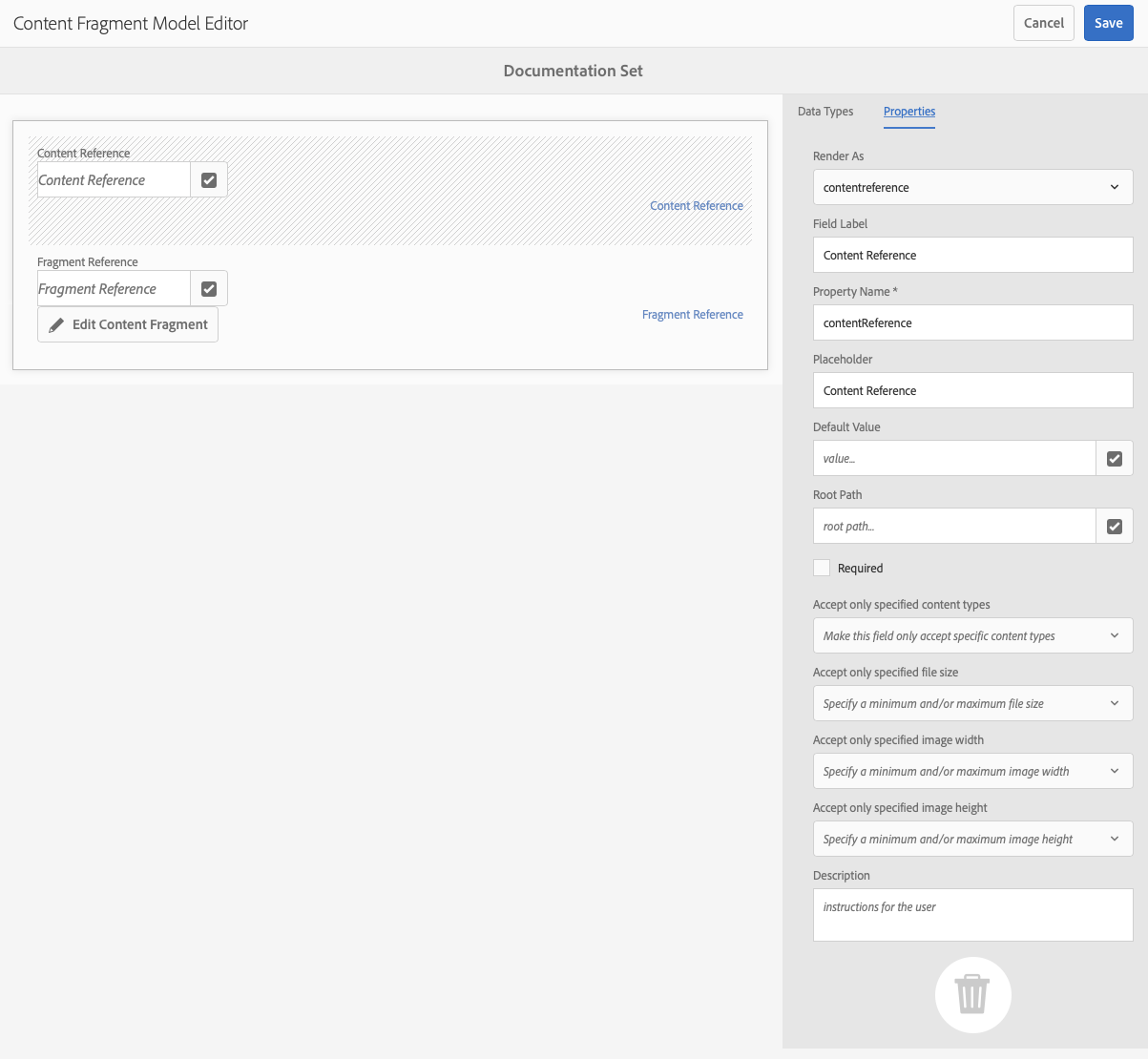Open the image height restriction dropdown

point(972,839)
